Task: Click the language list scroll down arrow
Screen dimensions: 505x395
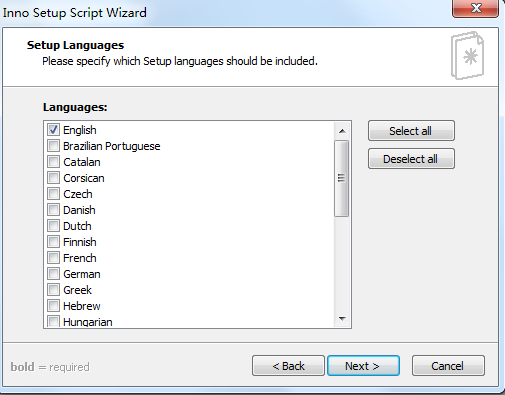Action: click(342, 319)
